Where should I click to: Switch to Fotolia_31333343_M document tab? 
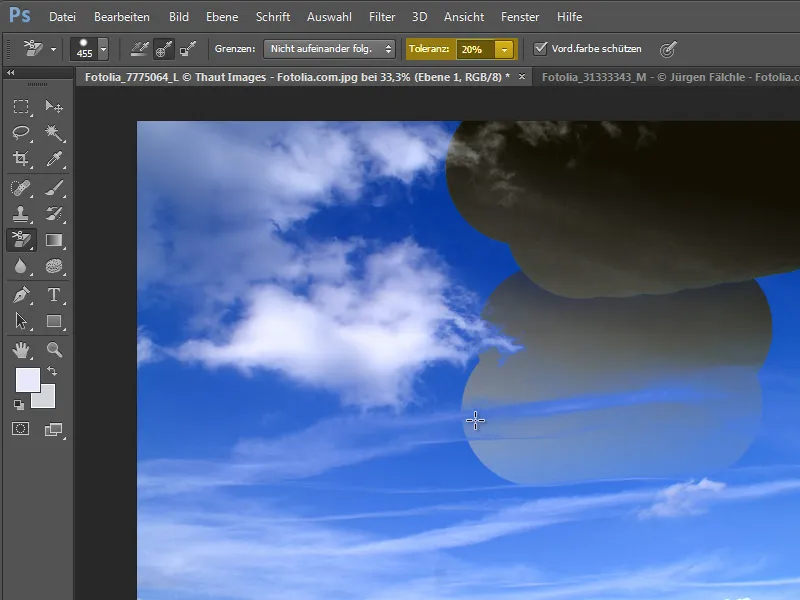666,77
